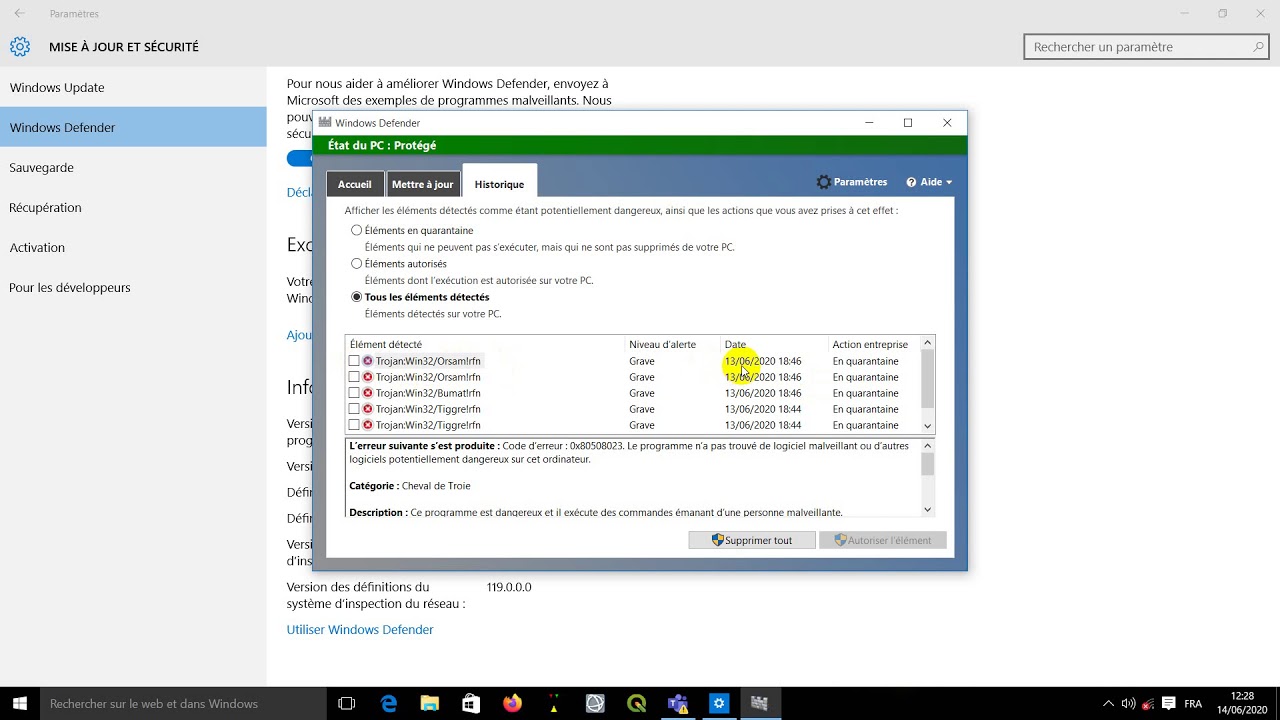Open the green Q application on taskbar

pos(636,704)
